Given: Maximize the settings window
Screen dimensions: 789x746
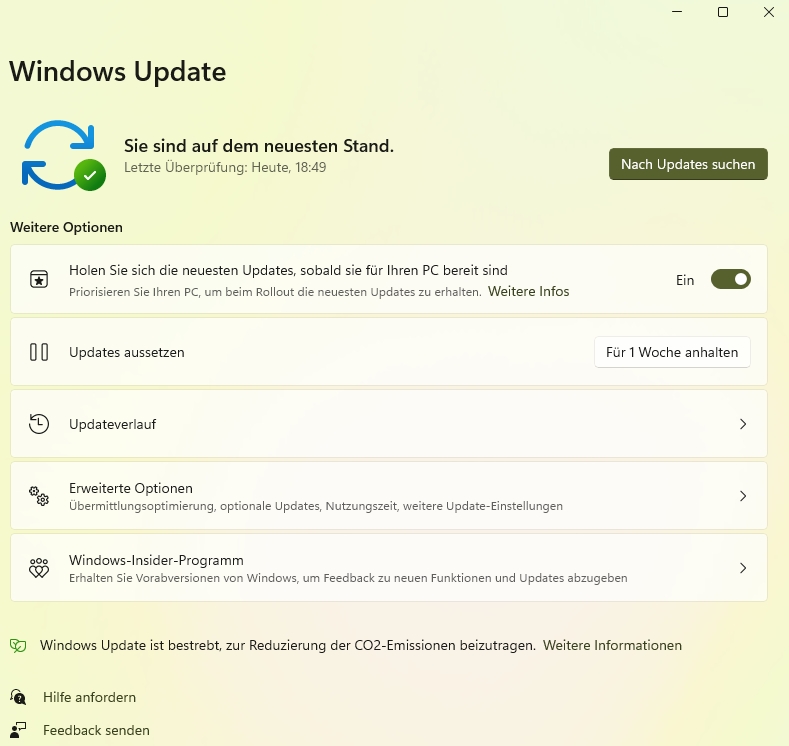Looking at the screenshot, I should coord(723,12).
